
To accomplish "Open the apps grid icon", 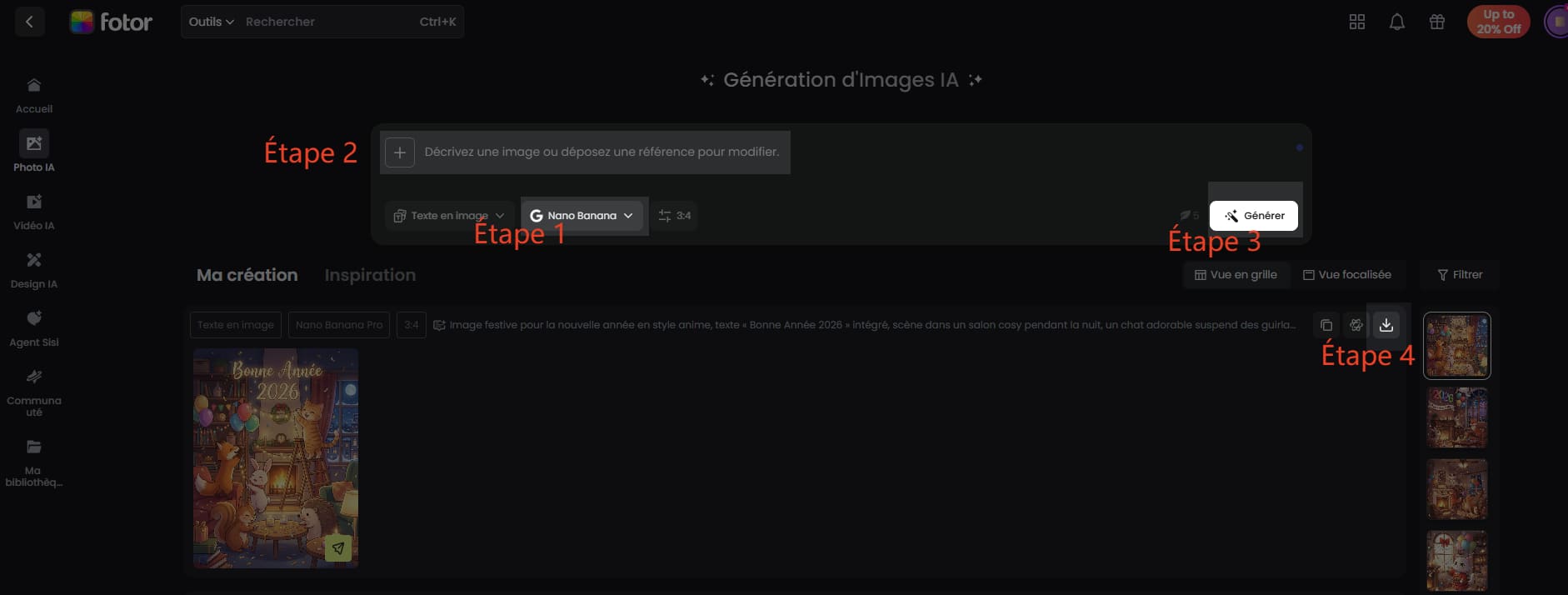I will (1357, 22).
